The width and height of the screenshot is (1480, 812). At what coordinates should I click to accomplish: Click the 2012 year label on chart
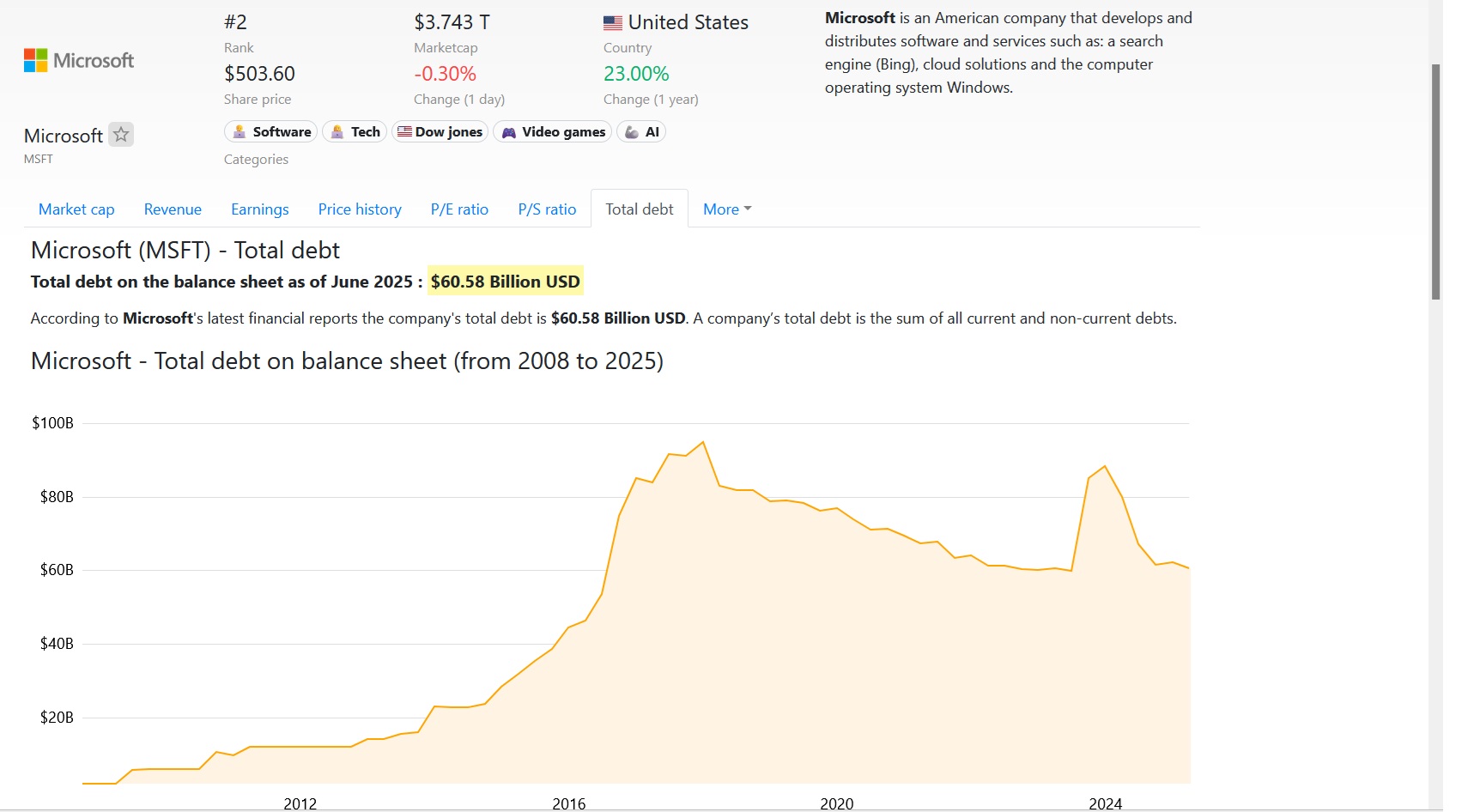pos(300,803)
